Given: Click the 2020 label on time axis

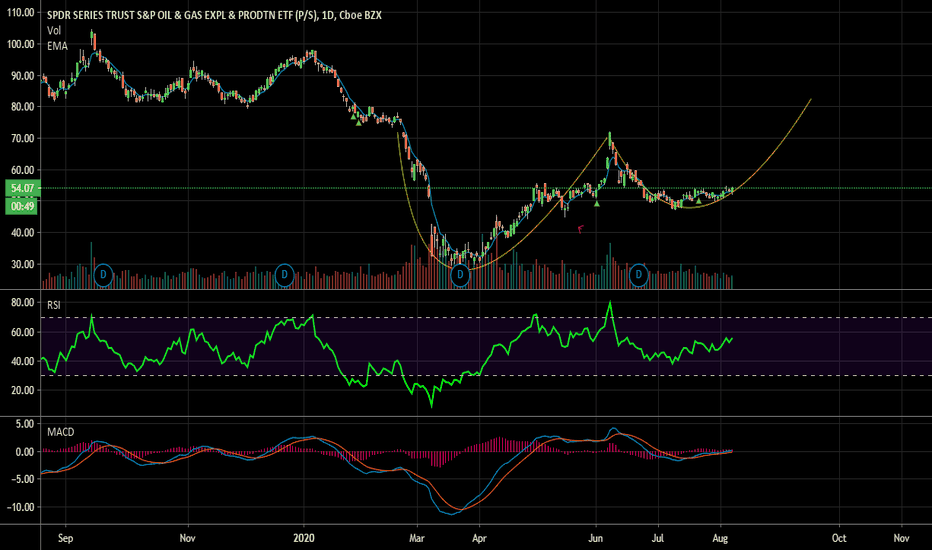Looking at the screenshot, I should point(304,538).
